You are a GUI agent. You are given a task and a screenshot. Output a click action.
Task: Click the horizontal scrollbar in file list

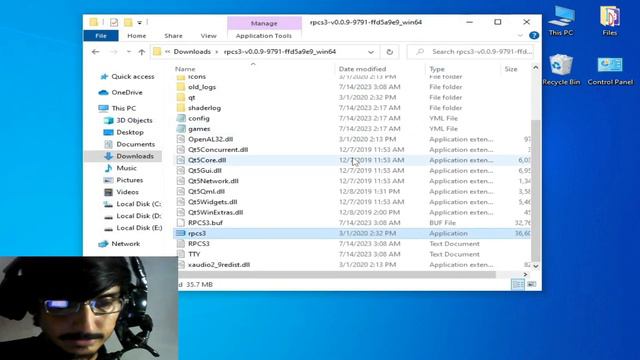pyautogui.click(x=337, y=274)
